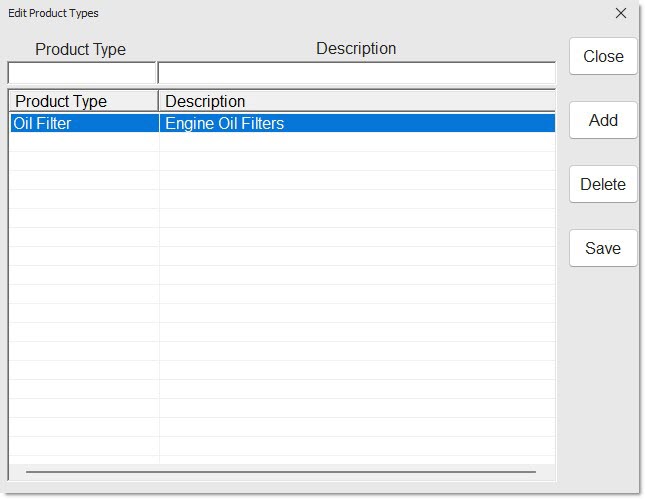The height and width of the screenshot is (499, 645).
Task: Select the Oil Filter cell
Action: pyautogui.click(x=83, y=123)
